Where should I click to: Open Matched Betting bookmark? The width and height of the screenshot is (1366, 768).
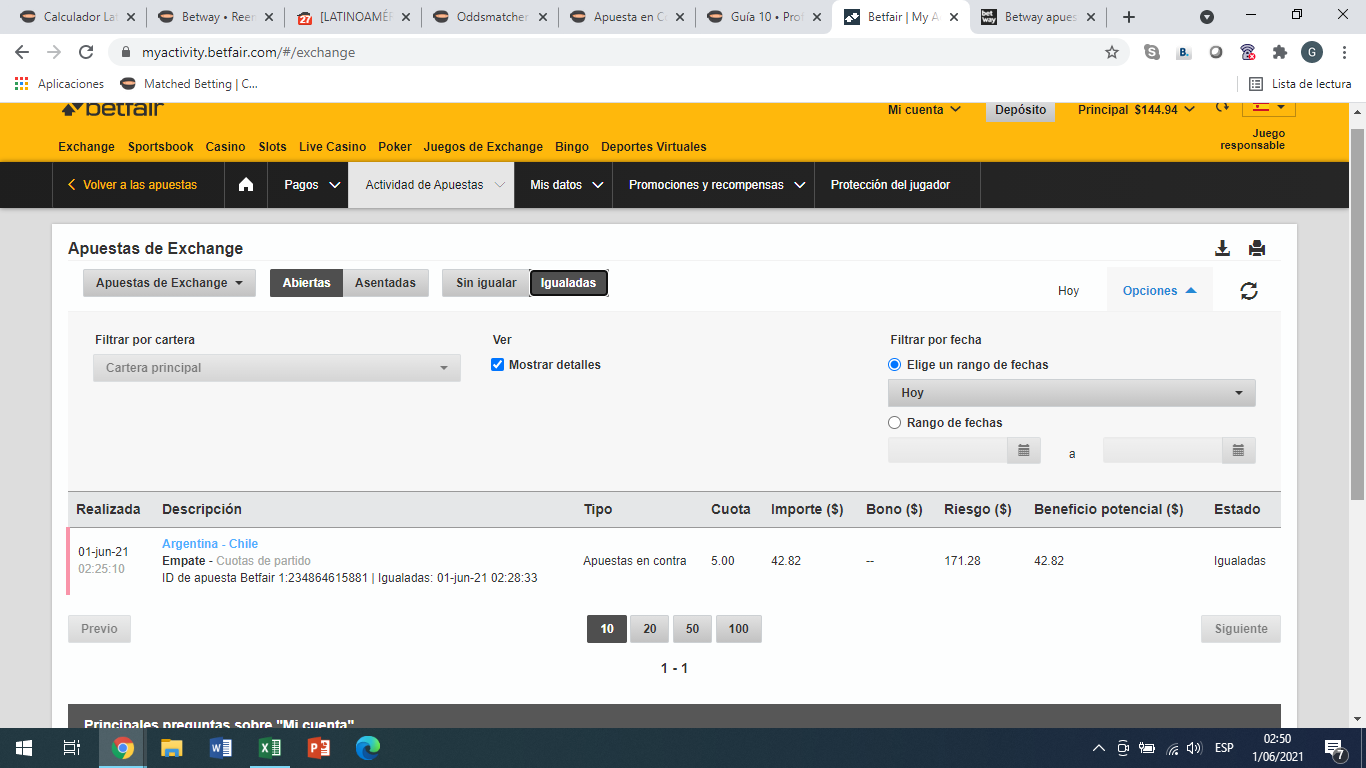[190, 84]
